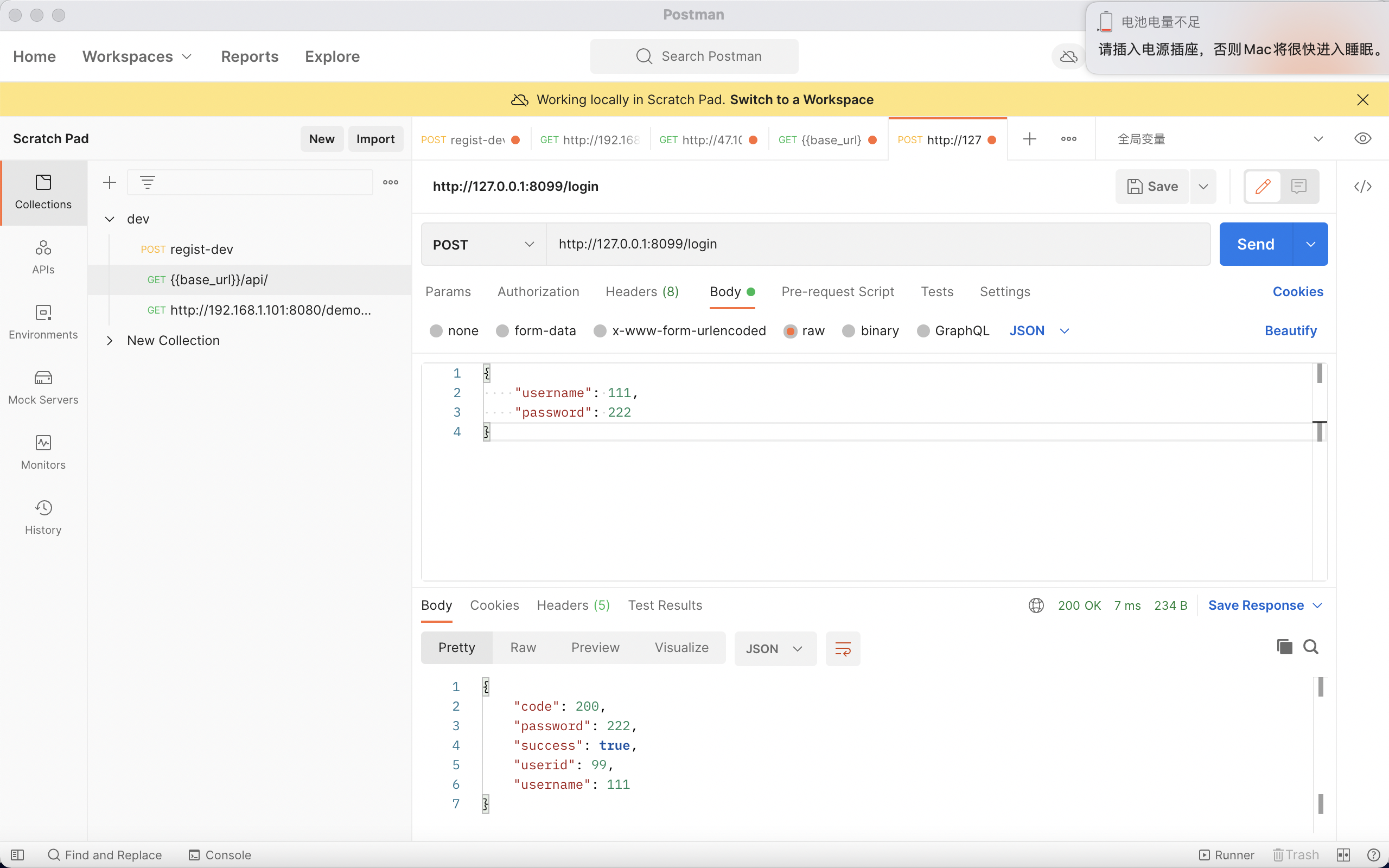Click the response network globe icon

[x=1036, y=605]
